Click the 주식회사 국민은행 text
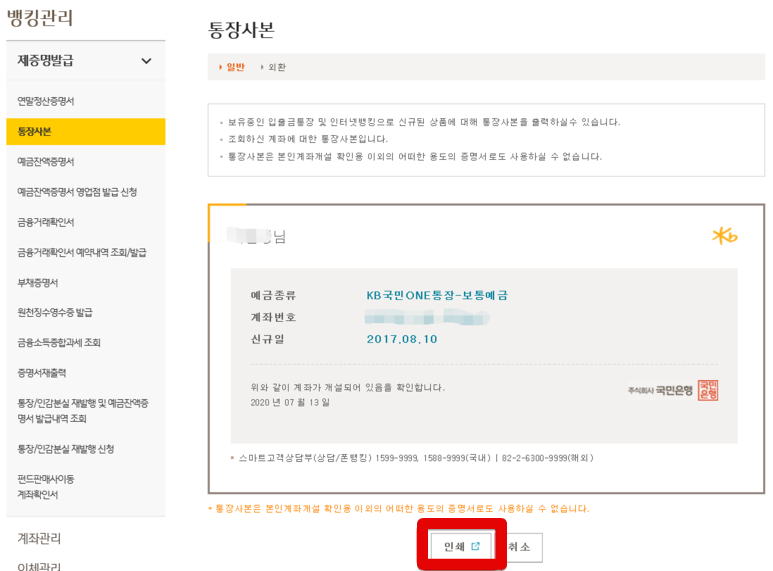The height and width of the screenshot is (571, 773). 661,391
